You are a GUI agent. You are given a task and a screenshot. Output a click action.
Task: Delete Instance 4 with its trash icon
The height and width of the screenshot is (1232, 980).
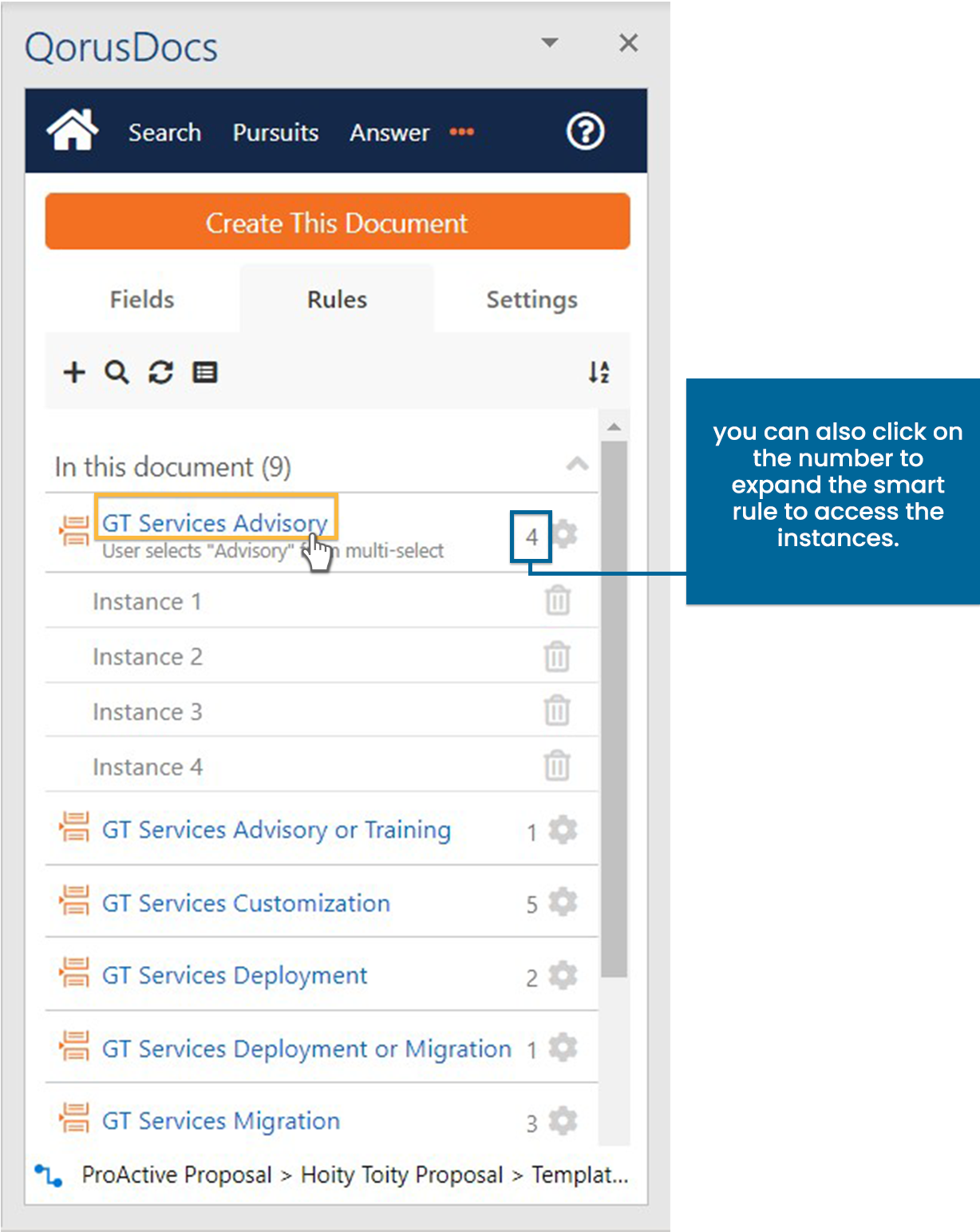(x=557, y=766)
